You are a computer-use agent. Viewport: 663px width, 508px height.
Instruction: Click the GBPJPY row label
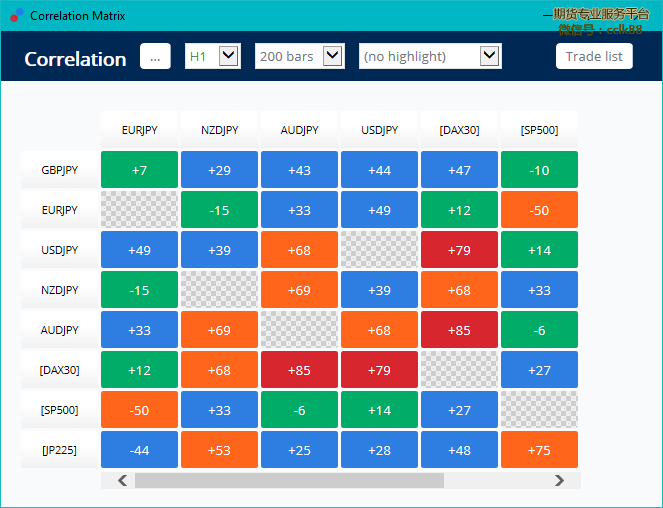(x=60, y=170)
